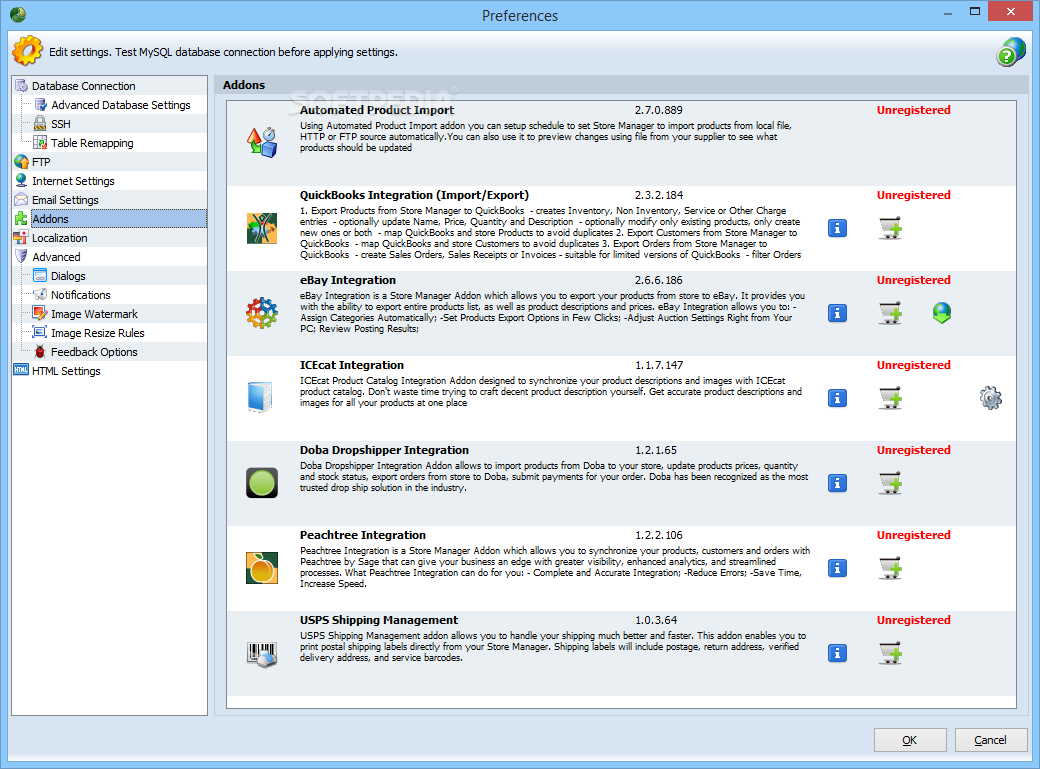
Task: Go to Table Remapping
Action: (92, 143)
